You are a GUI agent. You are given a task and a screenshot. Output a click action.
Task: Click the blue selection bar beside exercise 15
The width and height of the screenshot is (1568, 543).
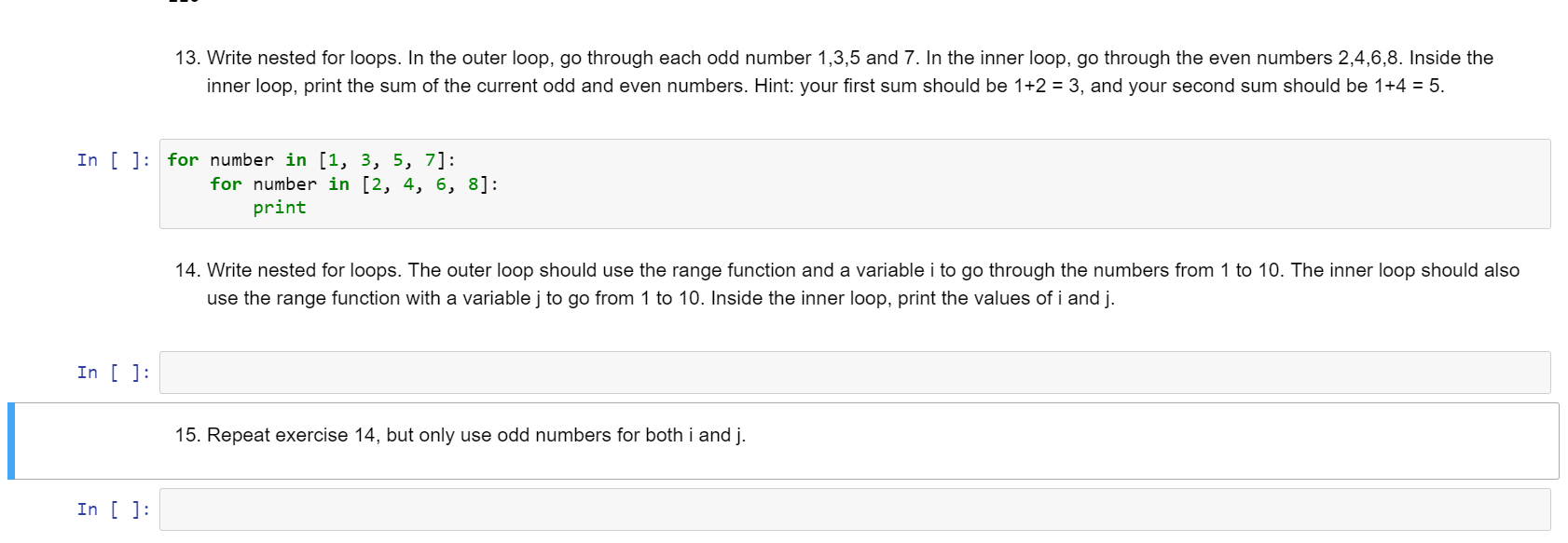coord(12,438)
